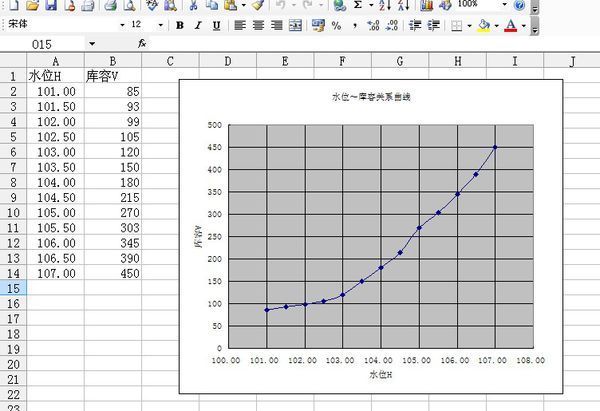This screenshot has height=411, width=600.
Task: Show the Drawing toolbar icon
Action: pyautogui.click(x=445, y=5)
